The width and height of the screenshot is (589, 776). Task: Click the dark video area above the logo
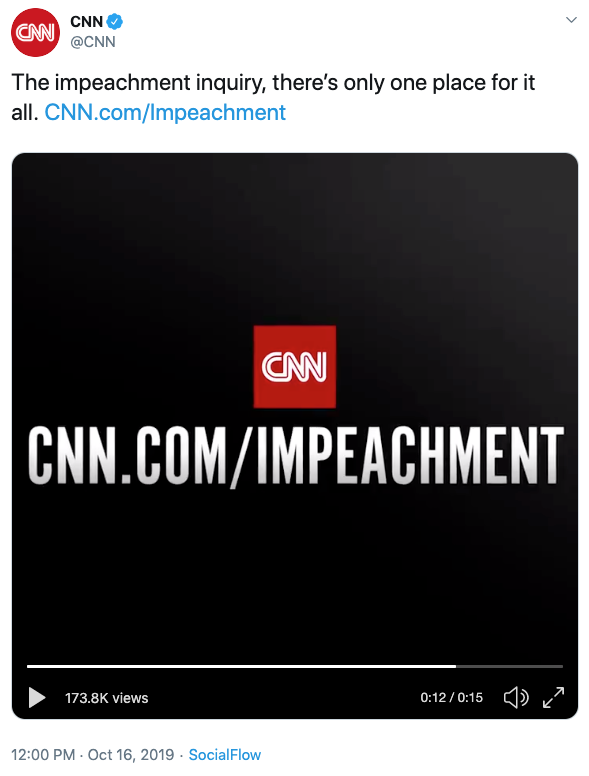click(x=294, y=238)
